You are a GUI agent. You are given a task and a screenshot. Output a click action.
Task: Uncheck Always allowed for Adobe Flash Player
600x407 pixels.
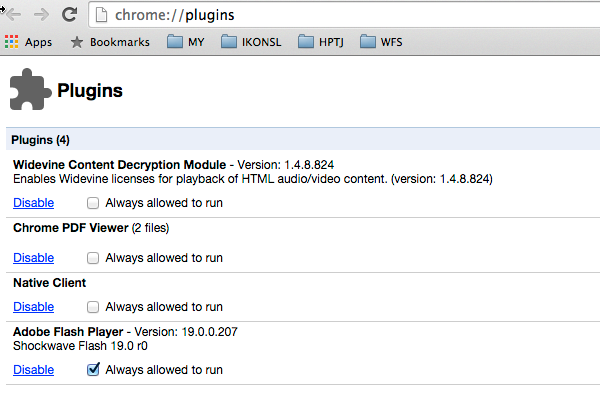click(93, 369)
